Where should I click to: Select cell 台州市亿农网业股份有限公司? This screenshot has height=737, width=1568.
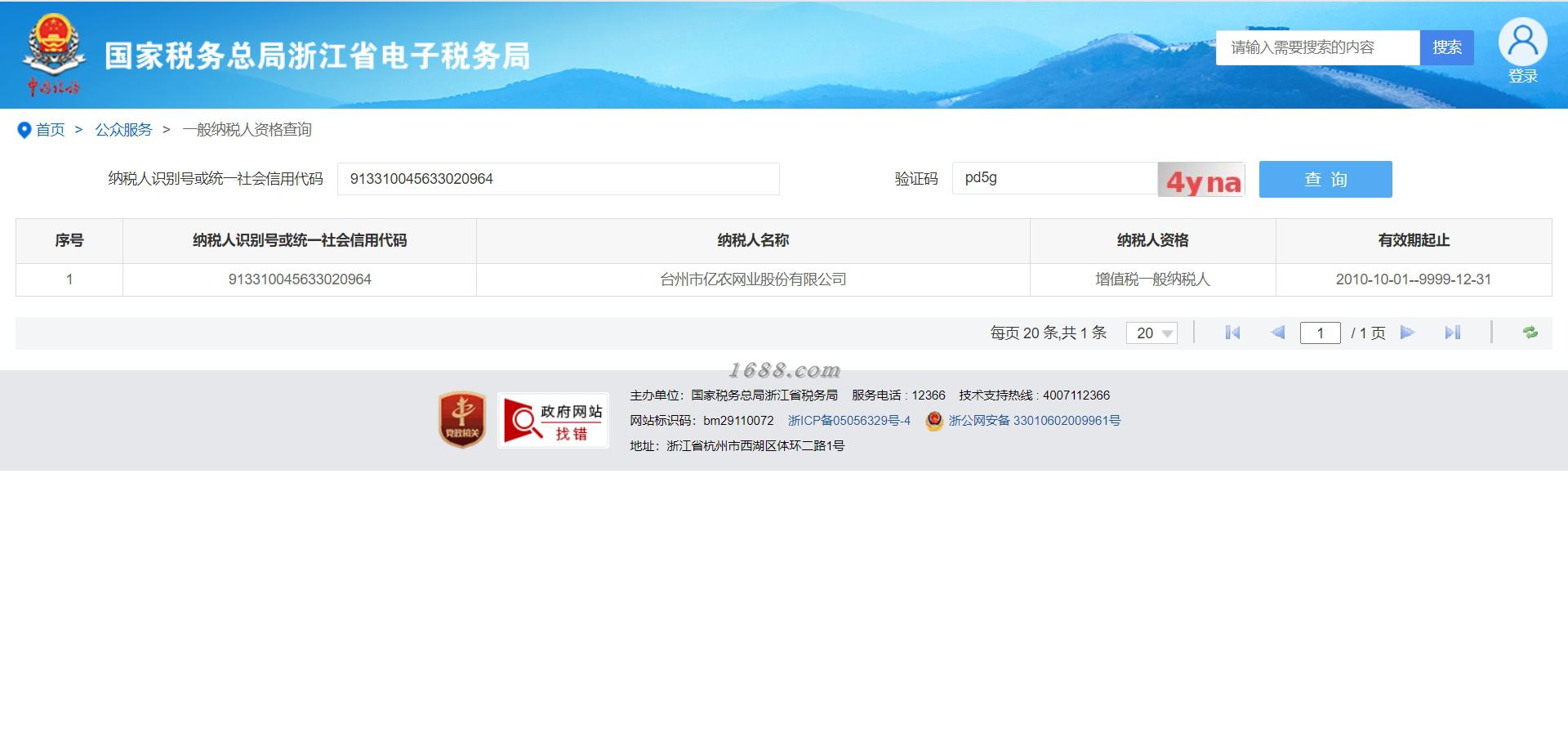click(x=753, y=279)
